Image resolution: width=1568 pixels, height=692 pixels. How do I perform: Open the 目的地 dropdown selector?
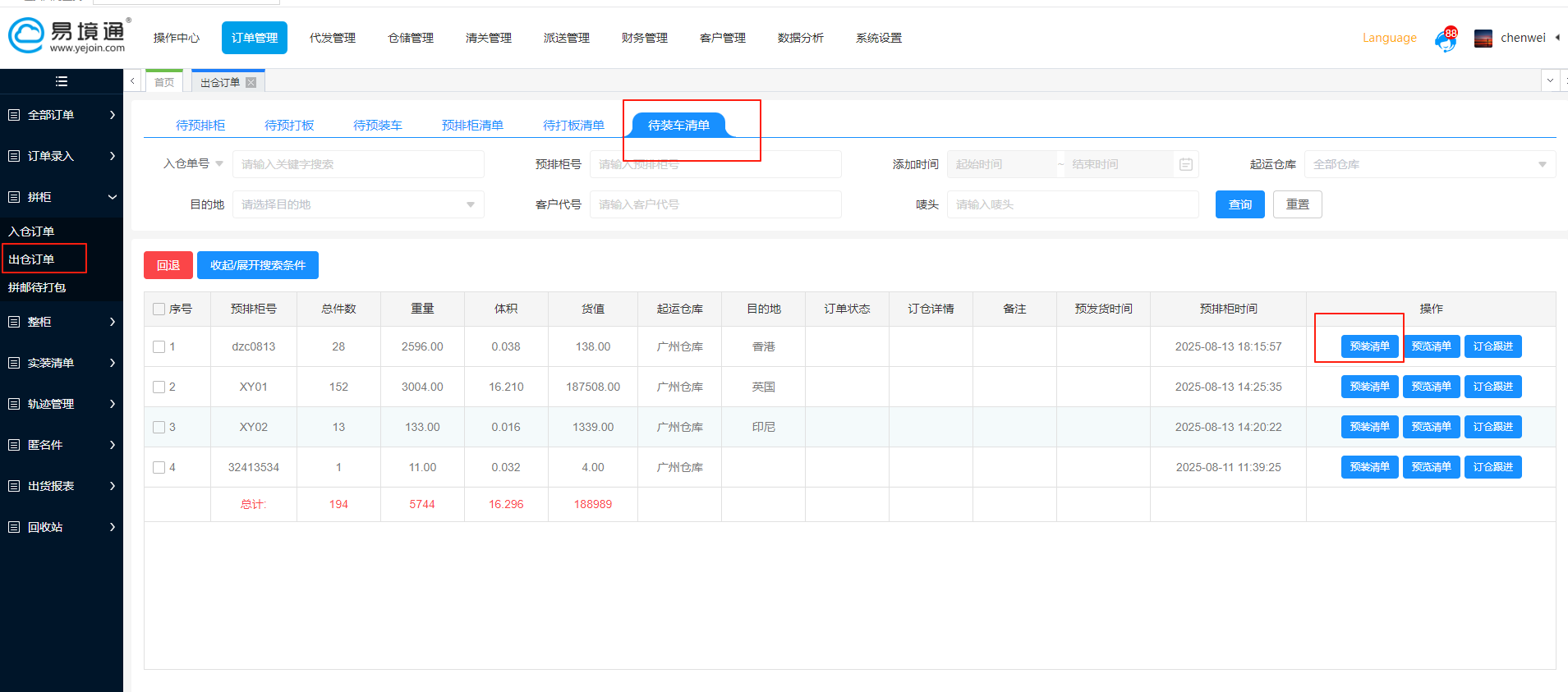pyautogui.click(x=358, y=204)
